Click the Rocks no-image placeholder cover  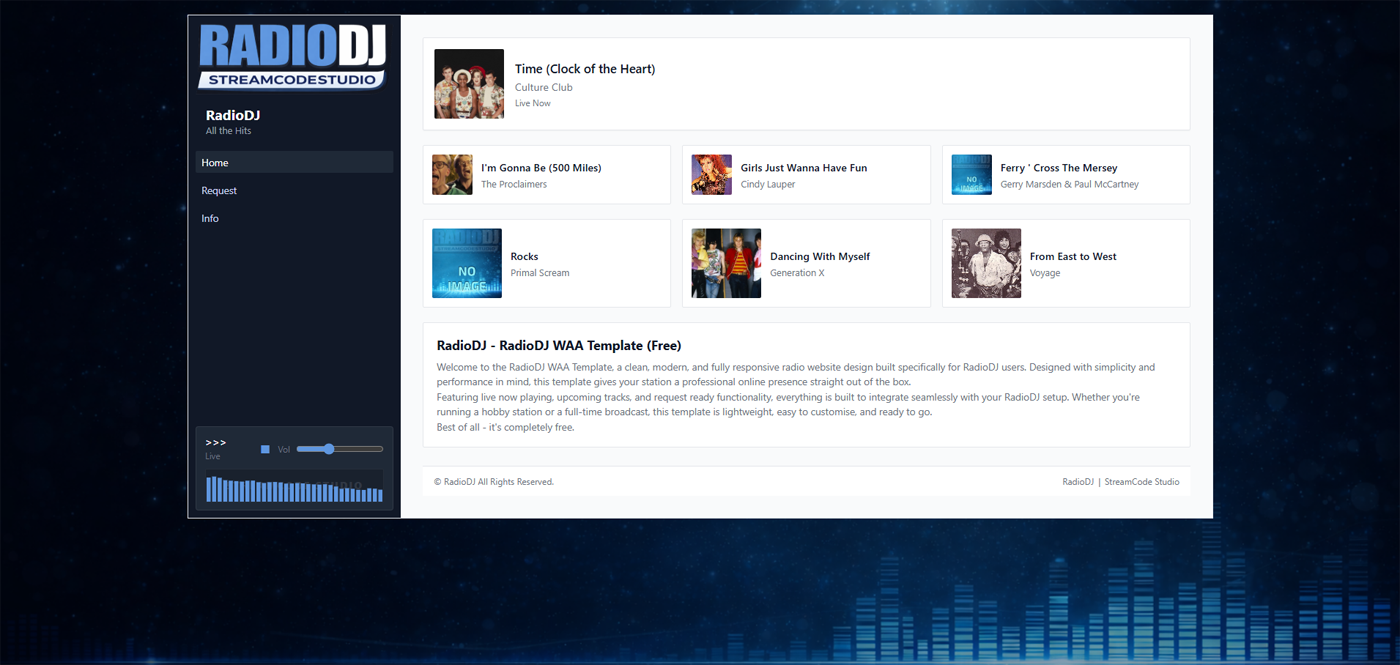pos(467,264)
